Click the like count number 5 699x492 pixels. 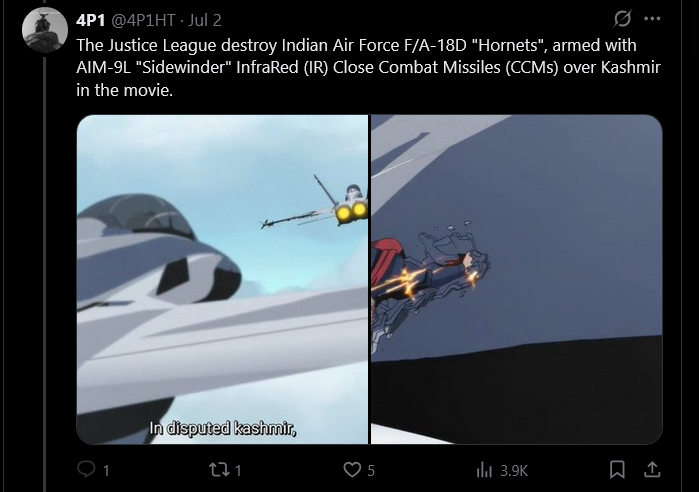coord(371,471)
